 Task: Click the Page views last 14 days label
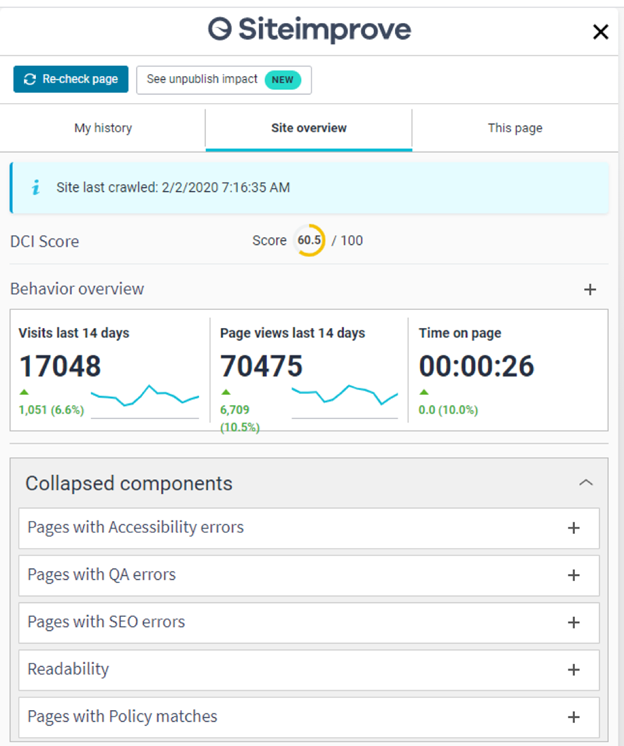(x=292, y=333)
